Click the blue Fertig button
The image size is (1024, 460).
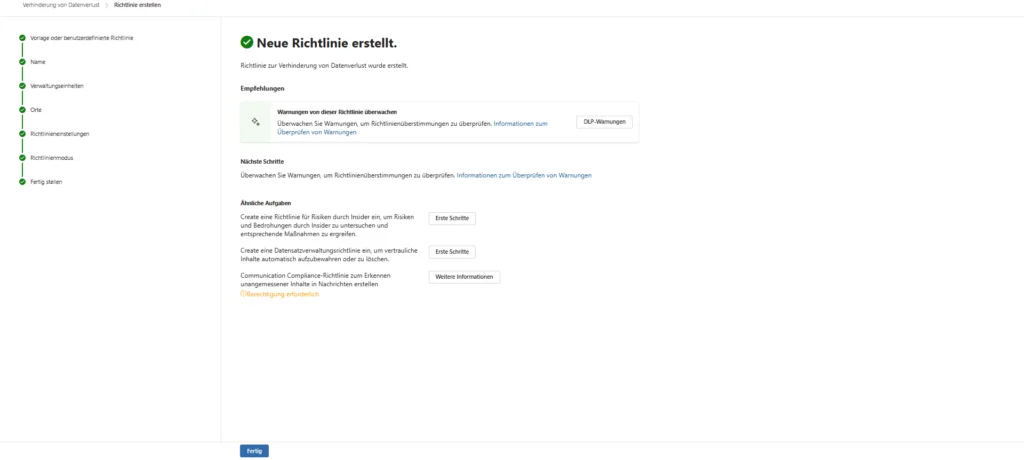click(x=254, y=451)
